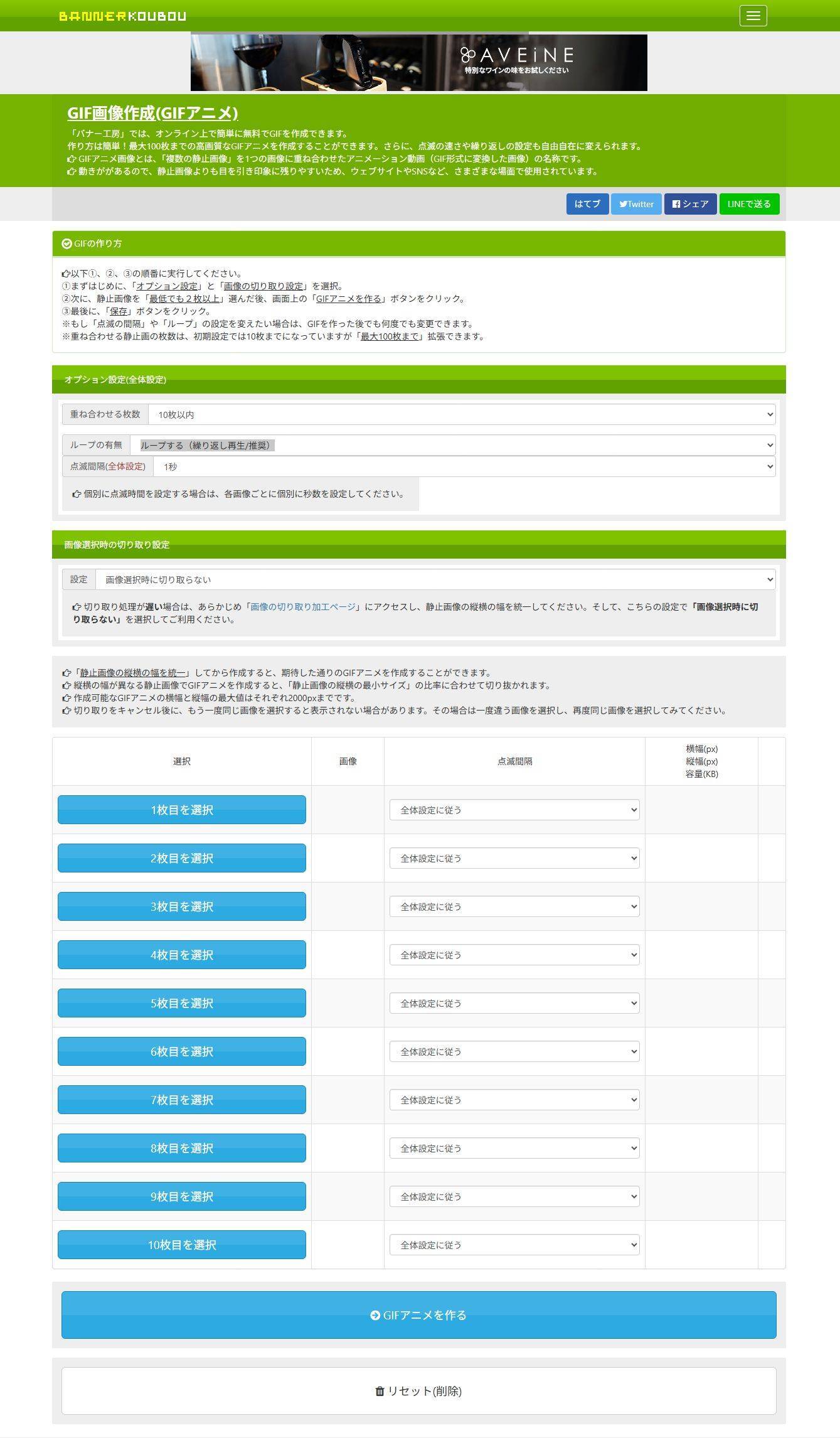Open the ループの有無 dropdown

(452, 445)
